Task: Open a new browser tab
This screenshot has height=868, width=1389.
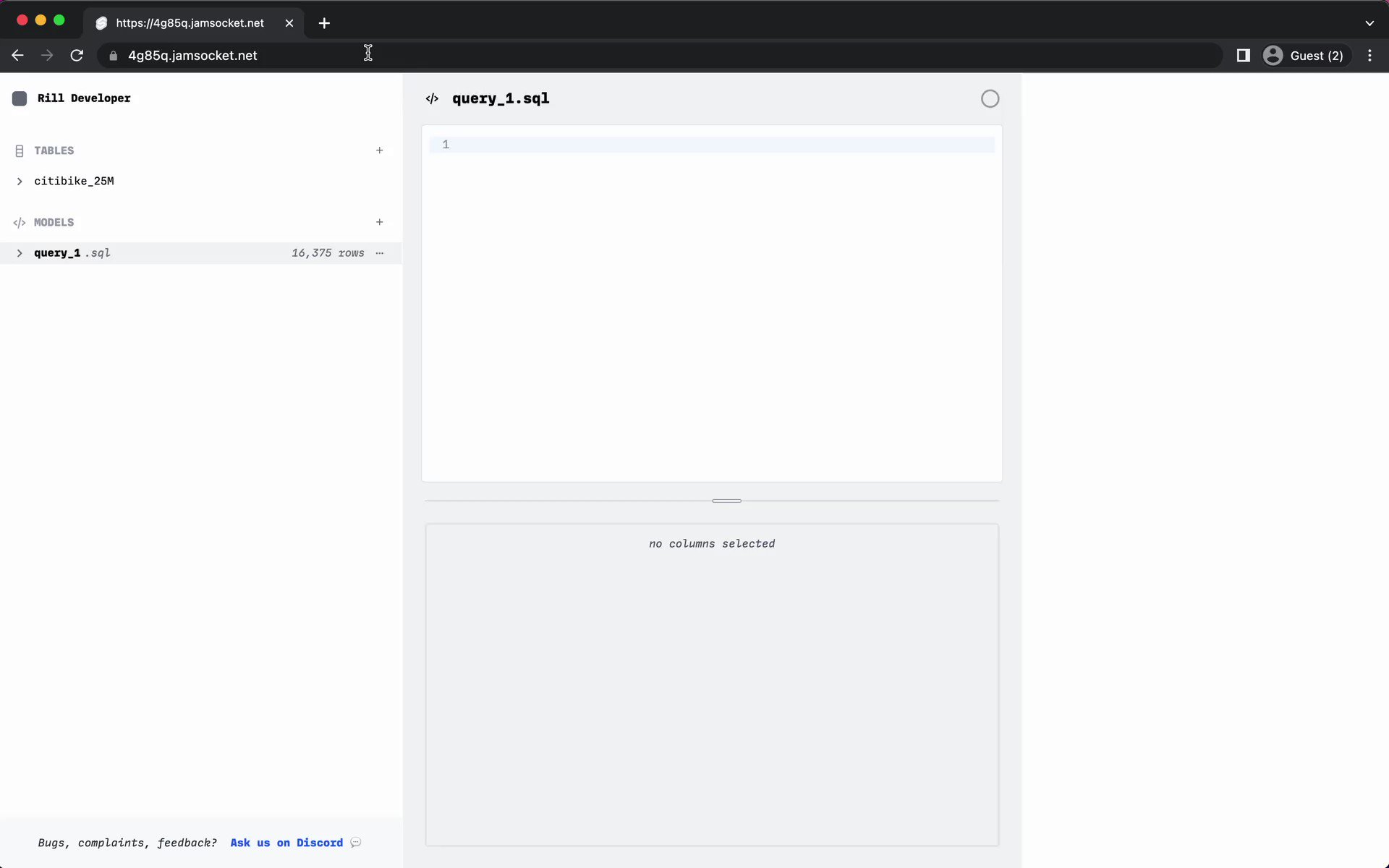Action: pos(324,23)
